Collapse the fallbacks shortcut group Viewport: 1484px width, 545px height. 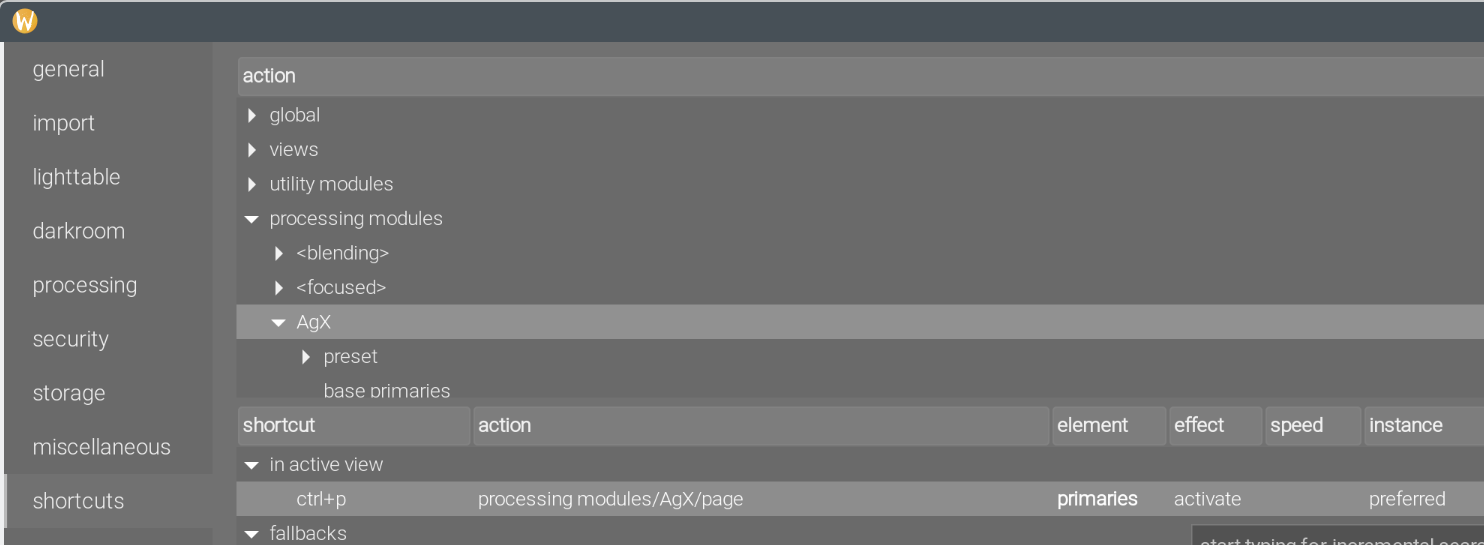[x=252, y=534]
